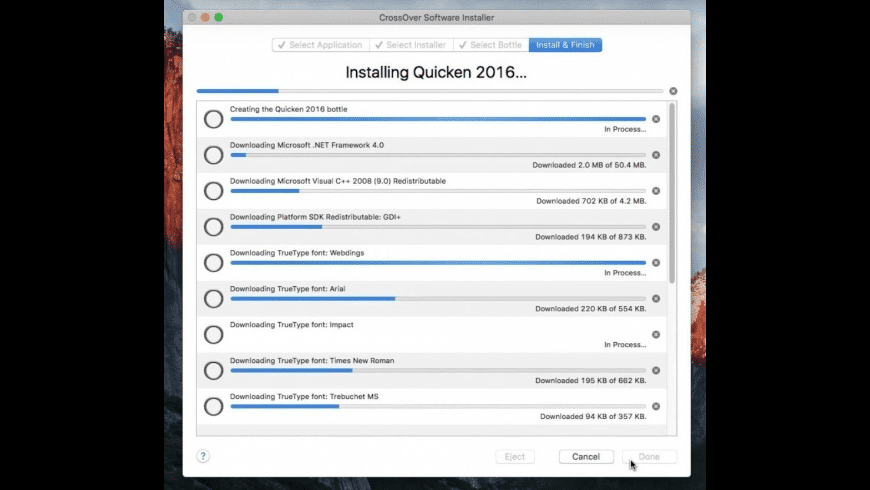
Task: Cancel the overall Quicken 2016 installation progress
Action: [x=673, y=91]
